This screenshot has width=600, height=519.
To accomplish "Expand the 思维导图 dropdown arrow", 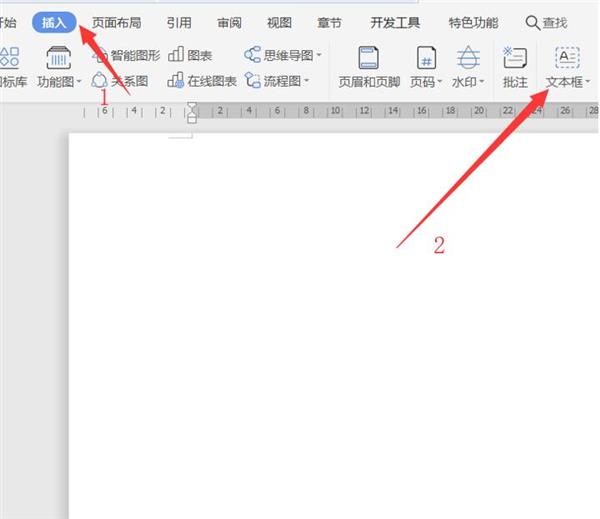I will [x=318, y=55].
